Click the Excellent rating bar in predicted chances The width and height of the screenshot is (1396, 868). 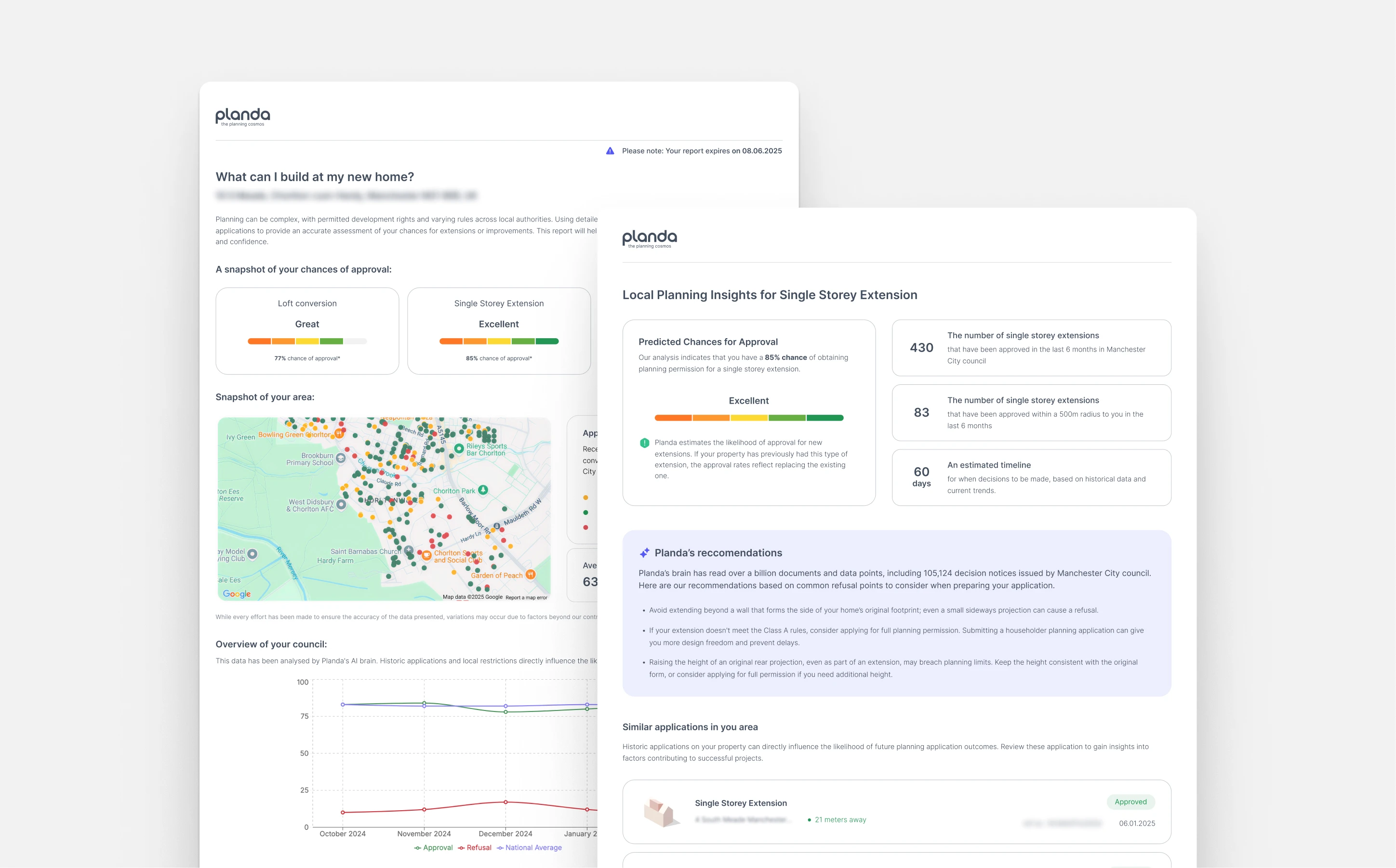[x=749, y=418]
